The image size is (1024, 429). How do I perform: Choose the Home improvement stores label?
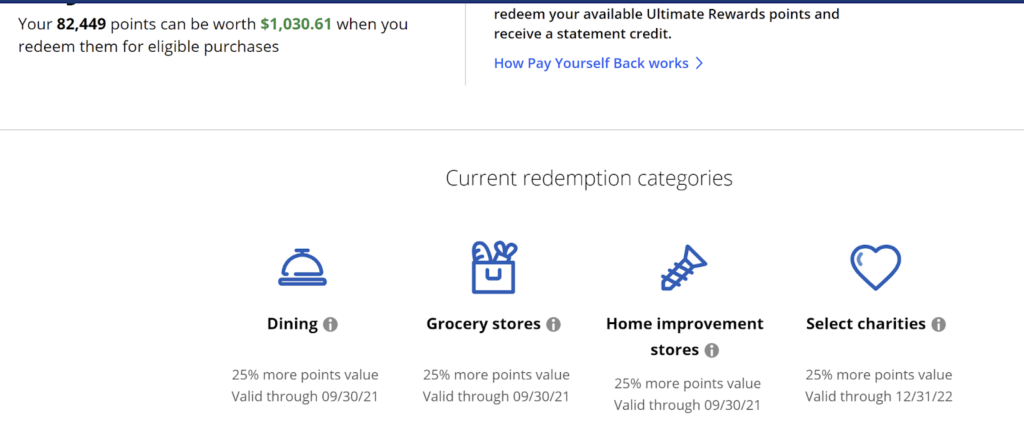pyautogui.click(x=684, y=337)
